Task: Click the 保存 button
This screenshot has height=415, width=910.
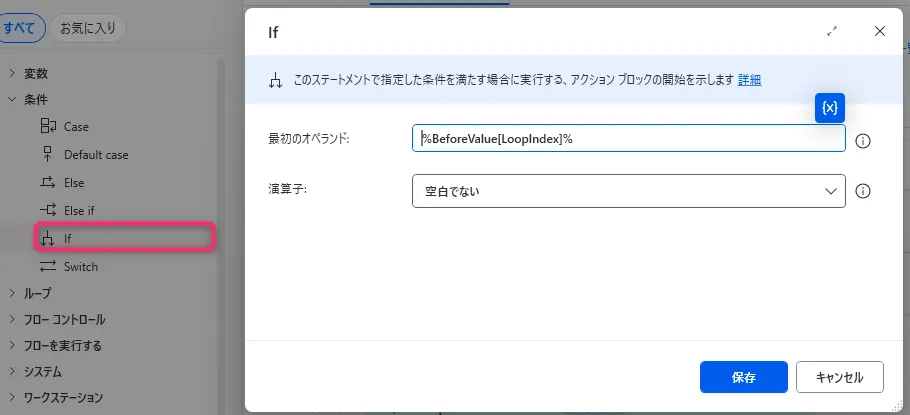Action: pos(744,378)
